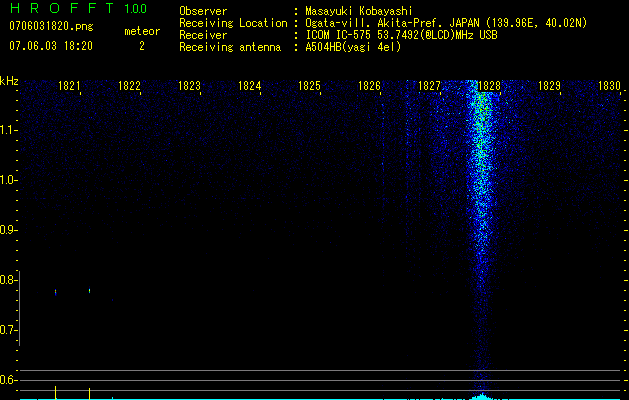Click the 0.8 kHz frequency label
Viewport: 629px width, 400px height.
(x=8, y=280)
